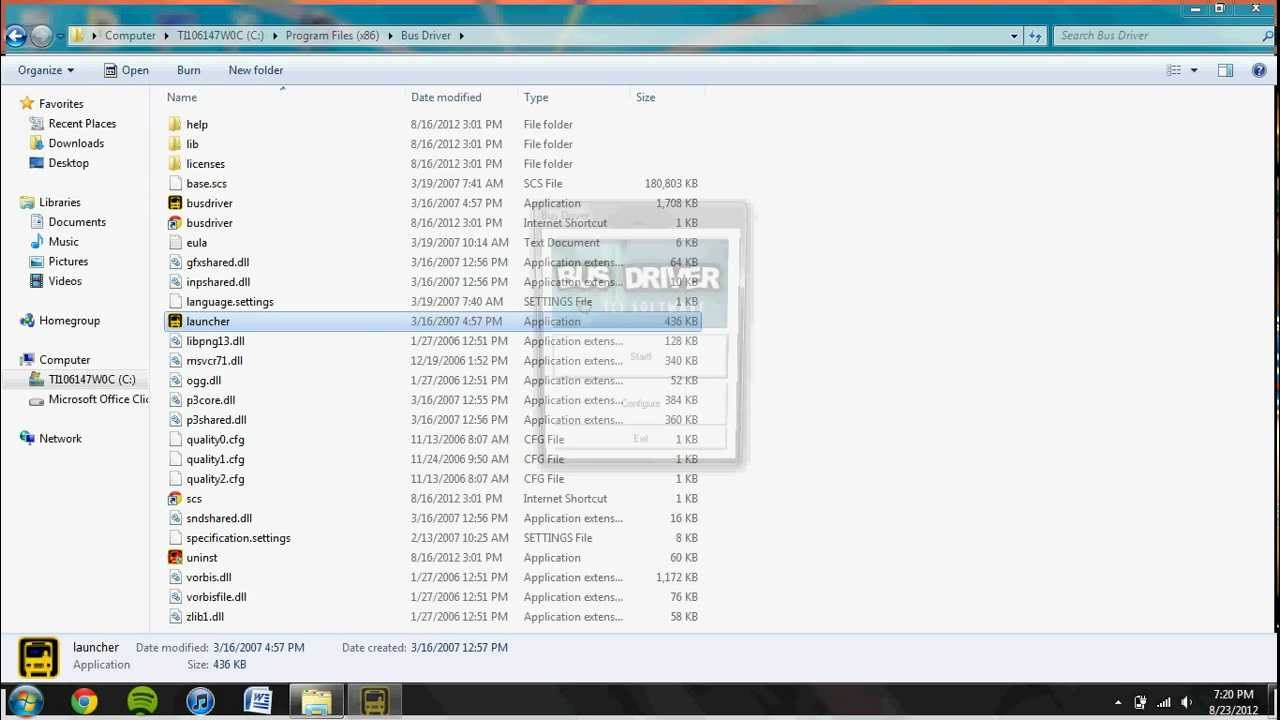The height and width of the screenshot is (720, 1280).
Task: Click the network signal tray icon
Action: 1163,702
